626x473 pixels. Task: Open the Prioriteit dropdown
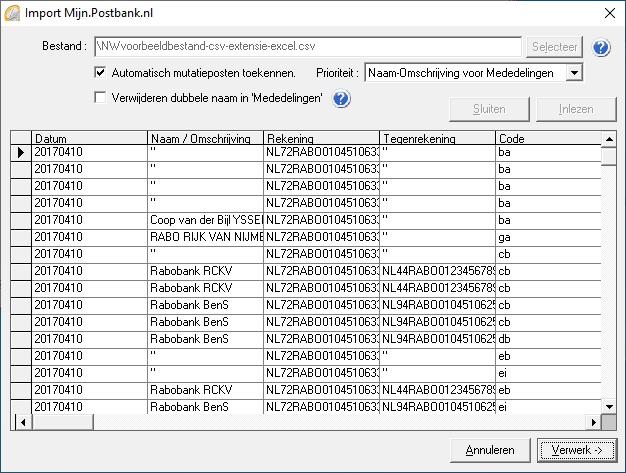[573, 72]
